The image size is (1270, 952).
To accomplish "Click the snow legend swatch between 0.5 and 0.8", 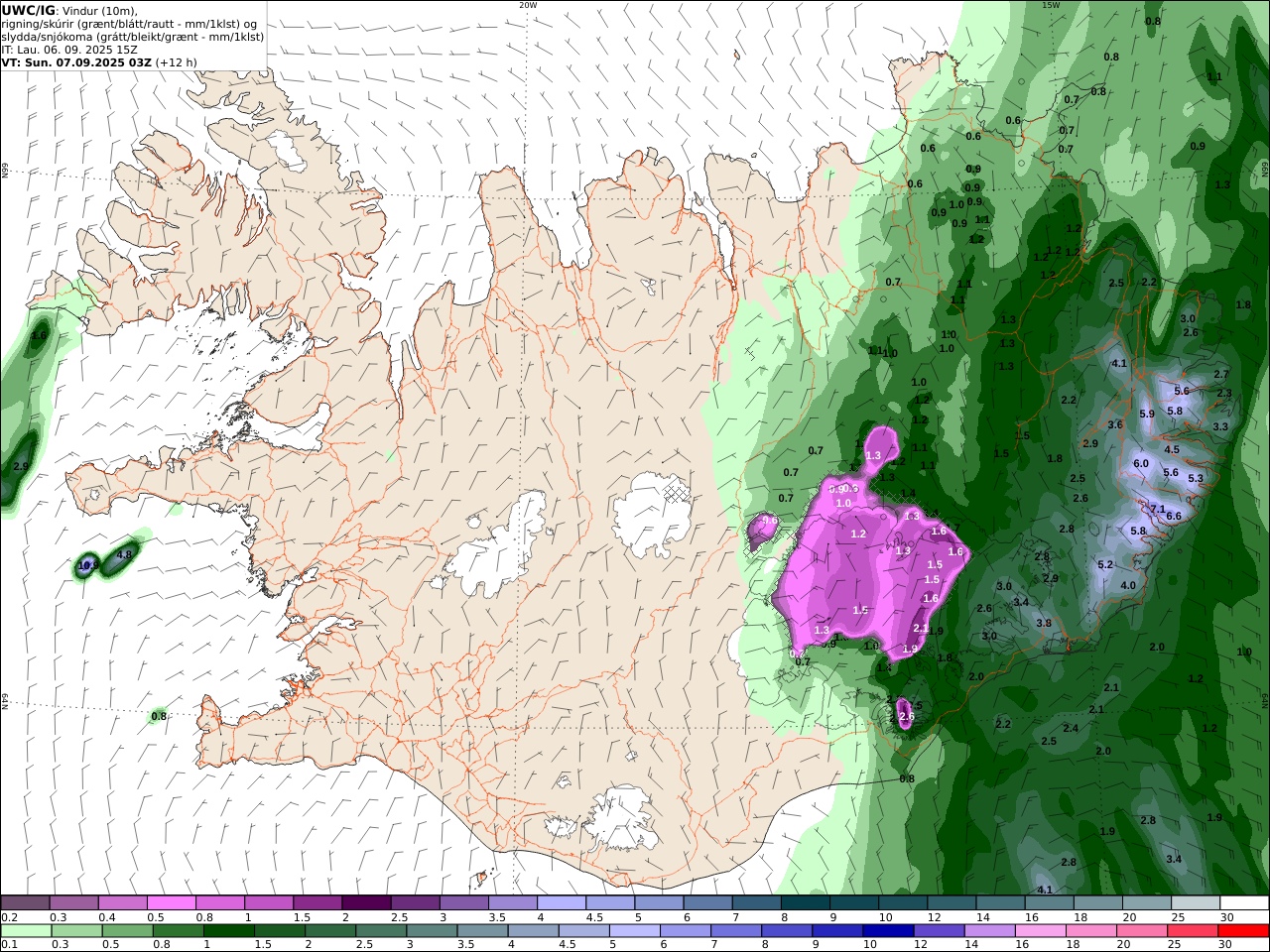I will [x=171, y=902].
